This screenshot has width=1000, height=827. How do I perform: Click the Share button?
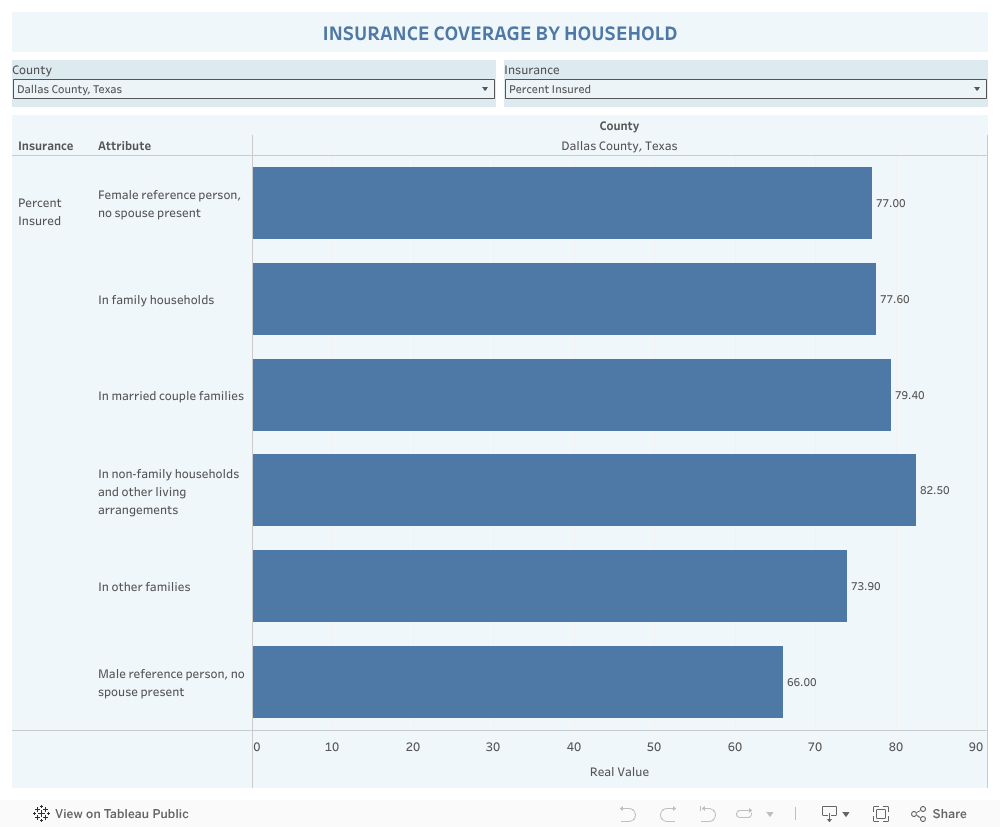939,814
